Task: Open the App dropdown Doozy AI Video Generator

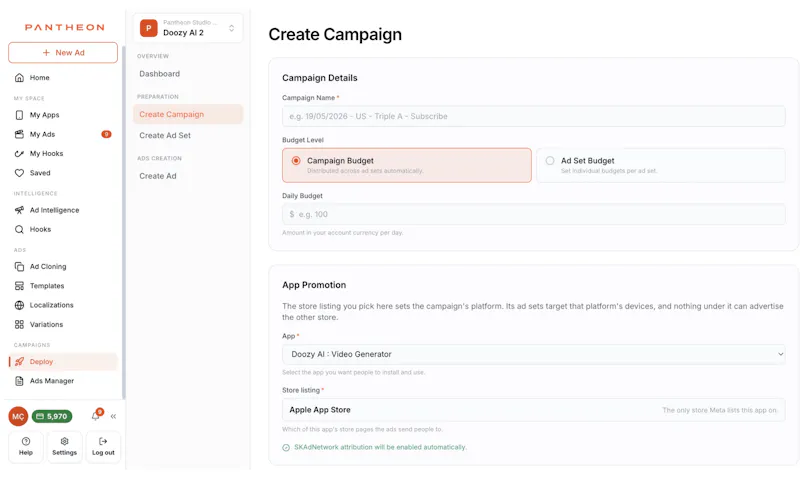Action: [x=534, y=354]
